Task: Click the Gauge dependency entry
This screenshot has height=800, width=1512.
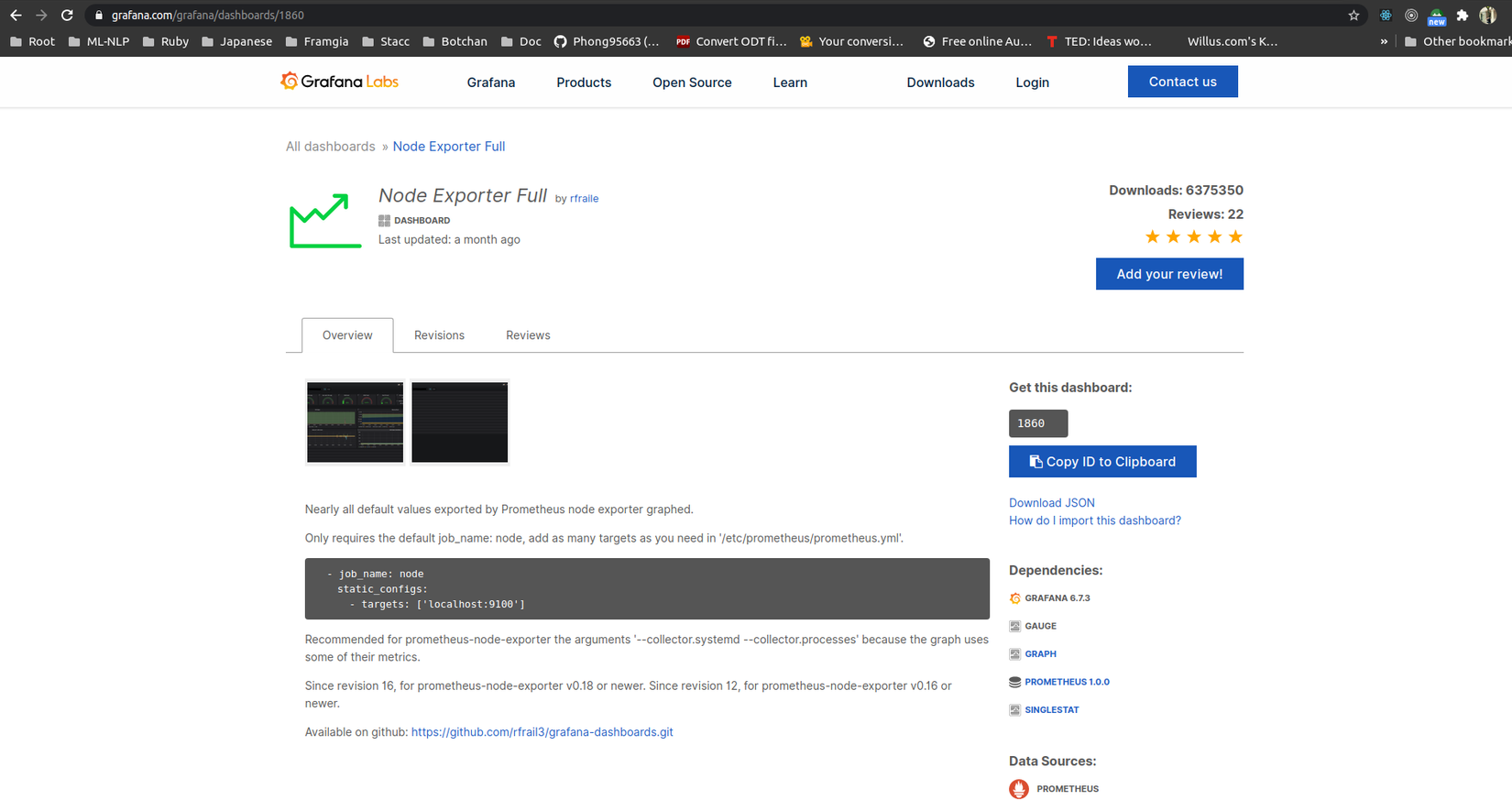Action: click(x=1033, y=626)
